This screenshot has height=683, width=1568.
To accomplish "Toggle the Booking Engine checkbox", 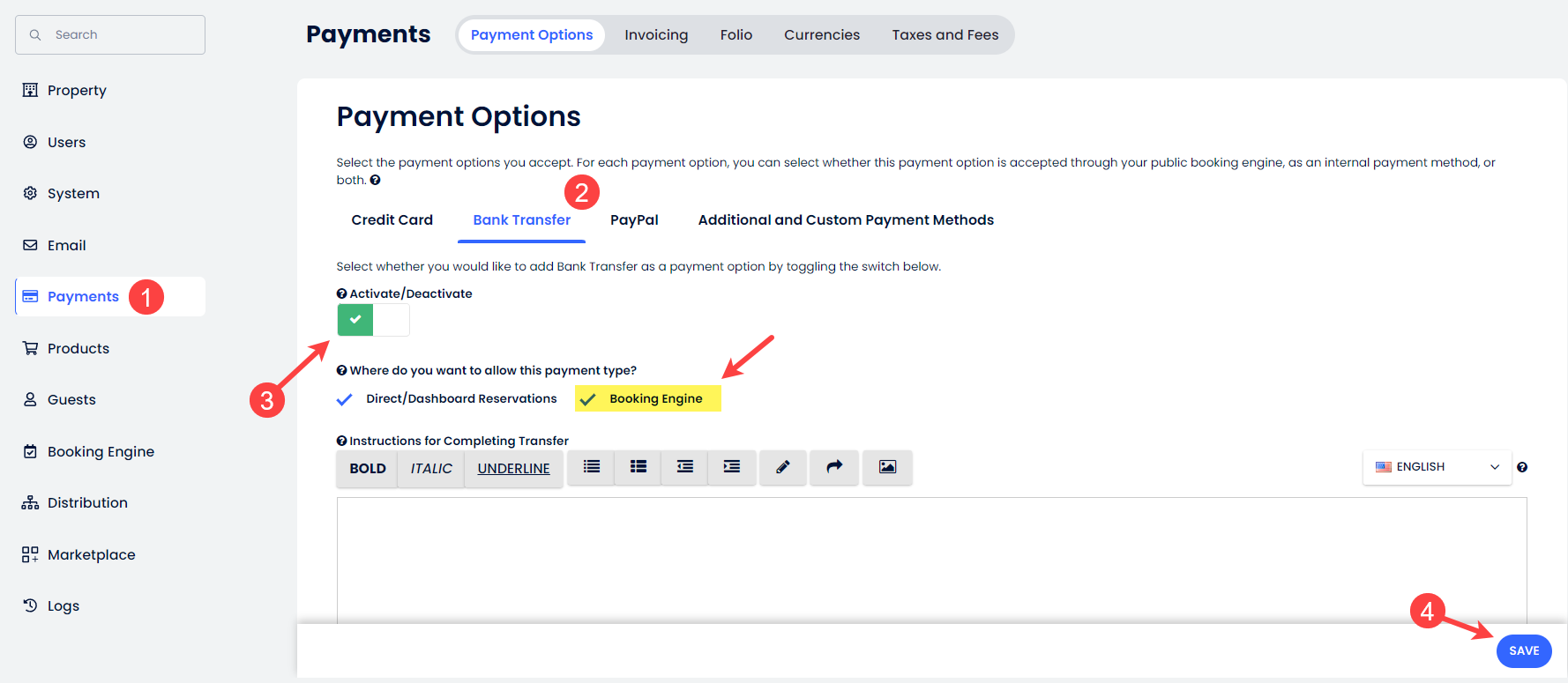I will (588, 399).
